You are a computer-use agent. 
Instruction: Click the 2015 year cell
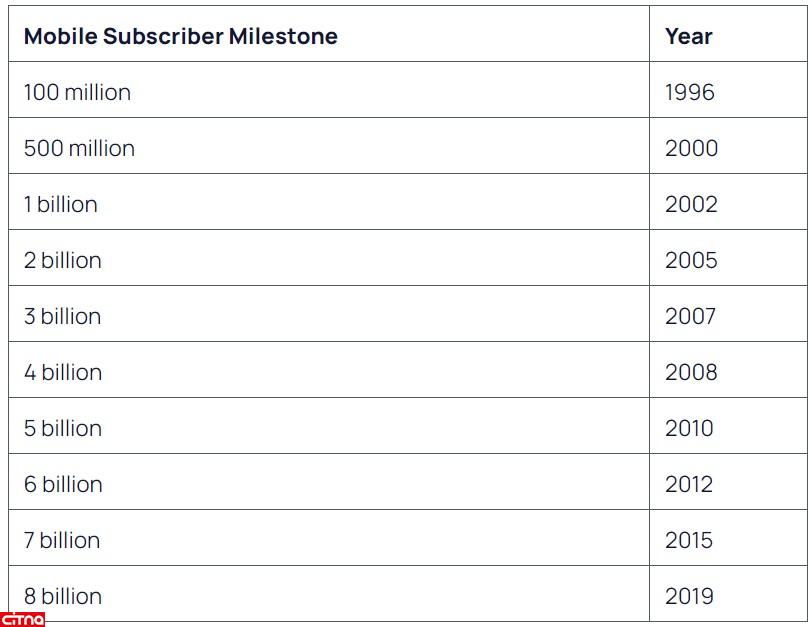689,541
